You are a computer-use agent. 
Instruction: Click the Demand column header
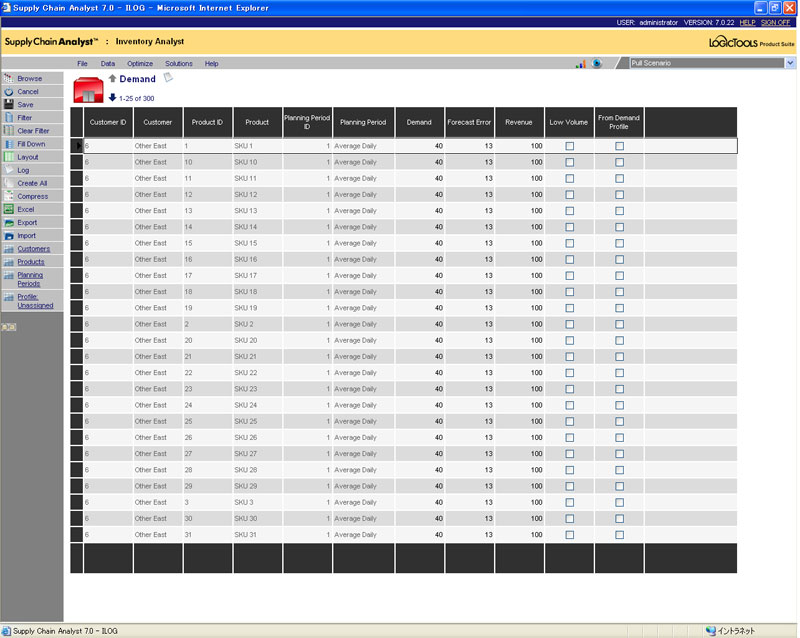click(x=419, y=122)
